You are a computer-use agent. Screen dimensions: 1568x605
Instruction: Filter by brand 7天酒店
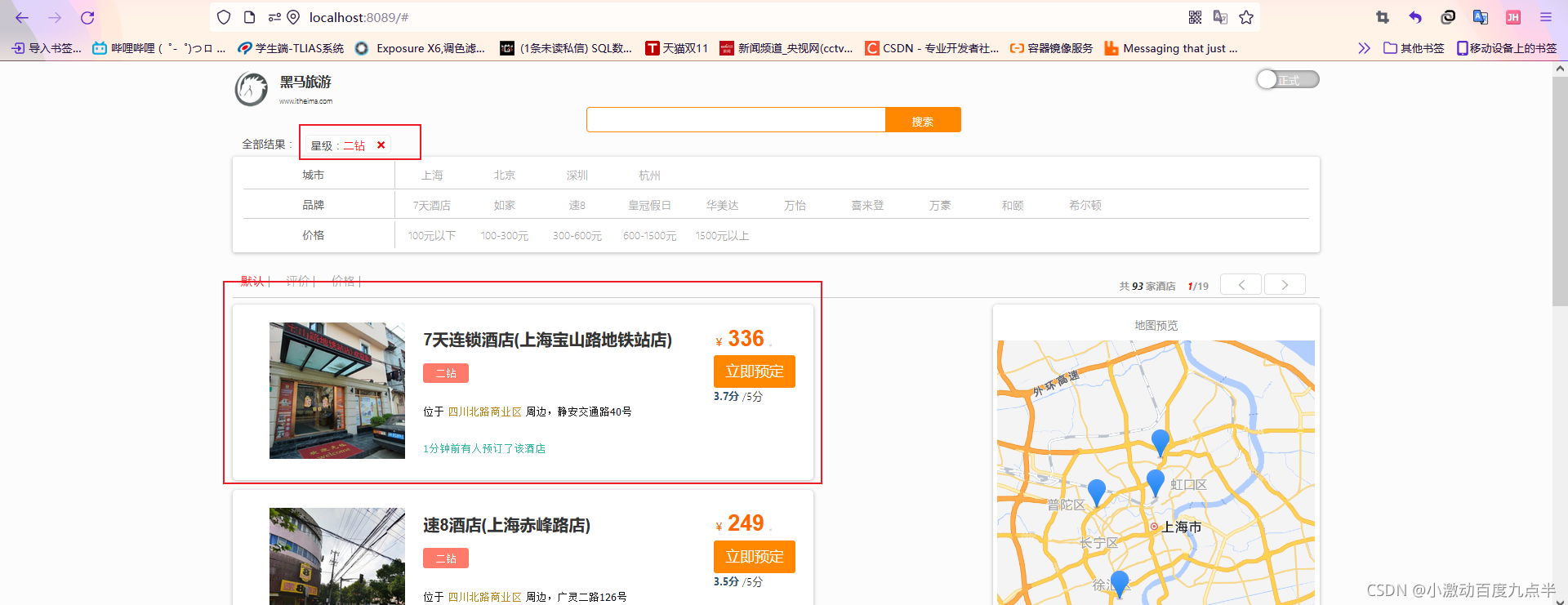pyautogui.click(x=432, y=206)
